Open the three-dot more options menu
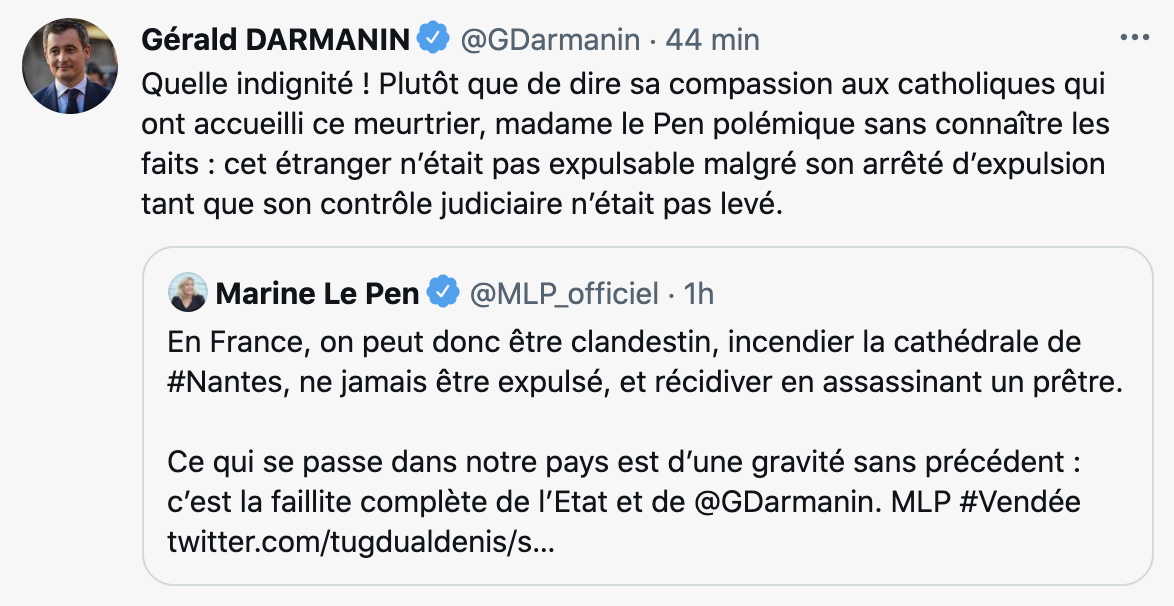 [1134, 37]
